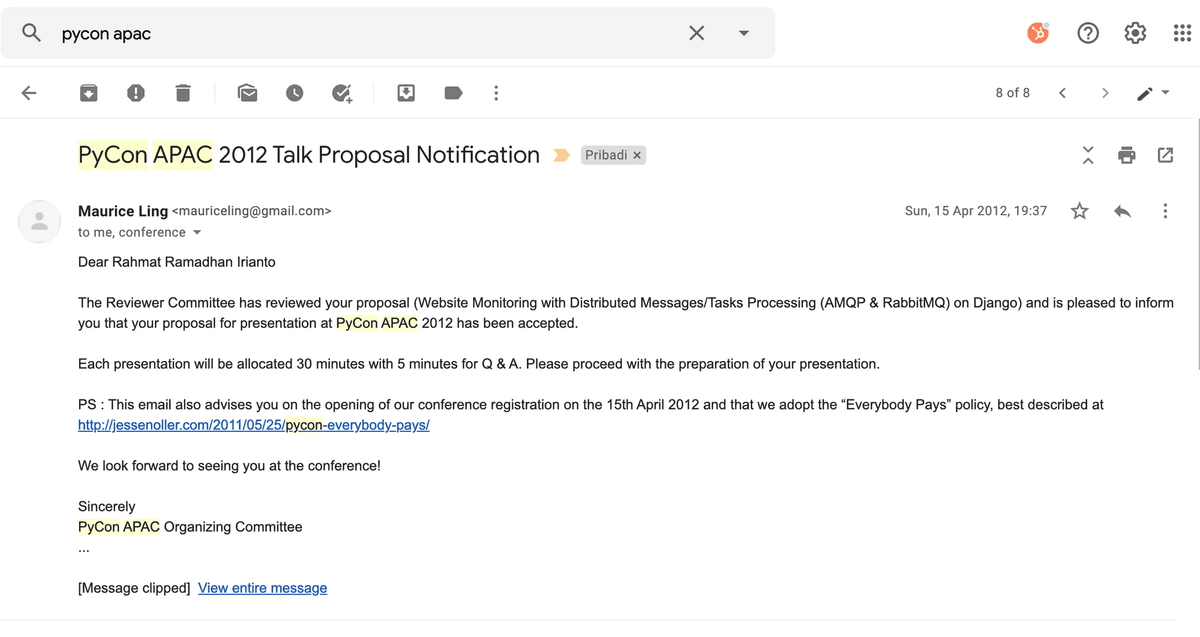Viewport: 1200px width, 637px height.
Task: Open the Labels icon
Action: coord(453,93)
